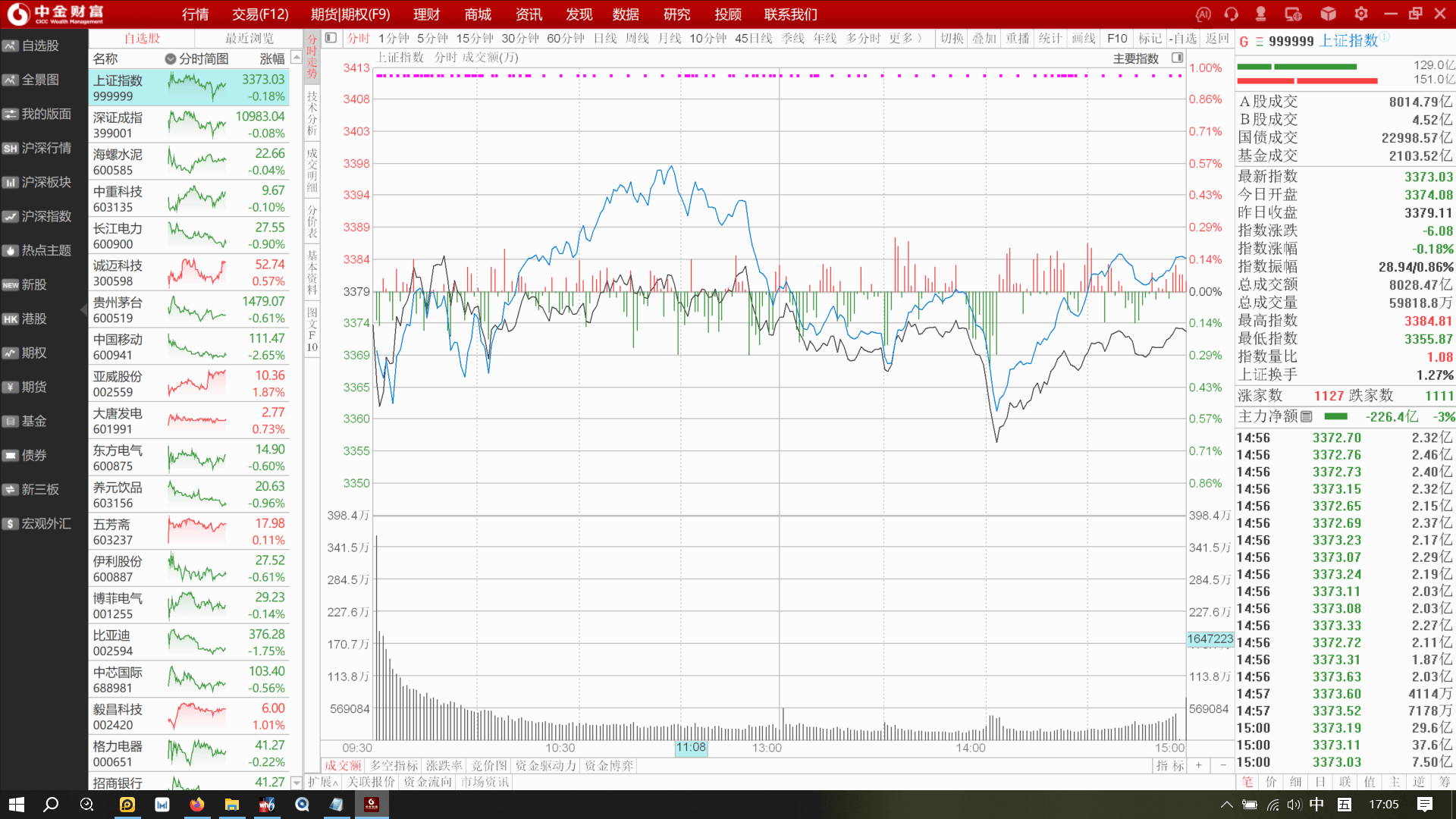Open 债券 bonds in sidebar
1456x819 pixels.
43,455
